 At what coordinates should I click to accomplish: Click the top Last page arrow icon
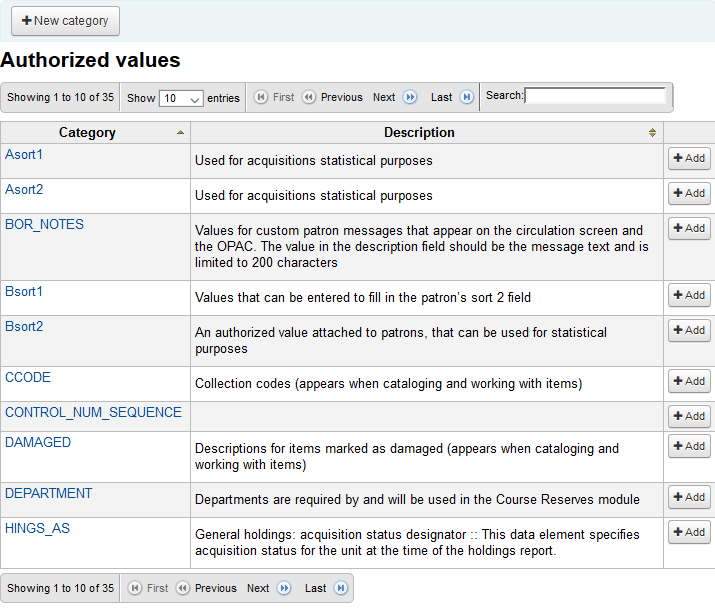tap(466, 98)
